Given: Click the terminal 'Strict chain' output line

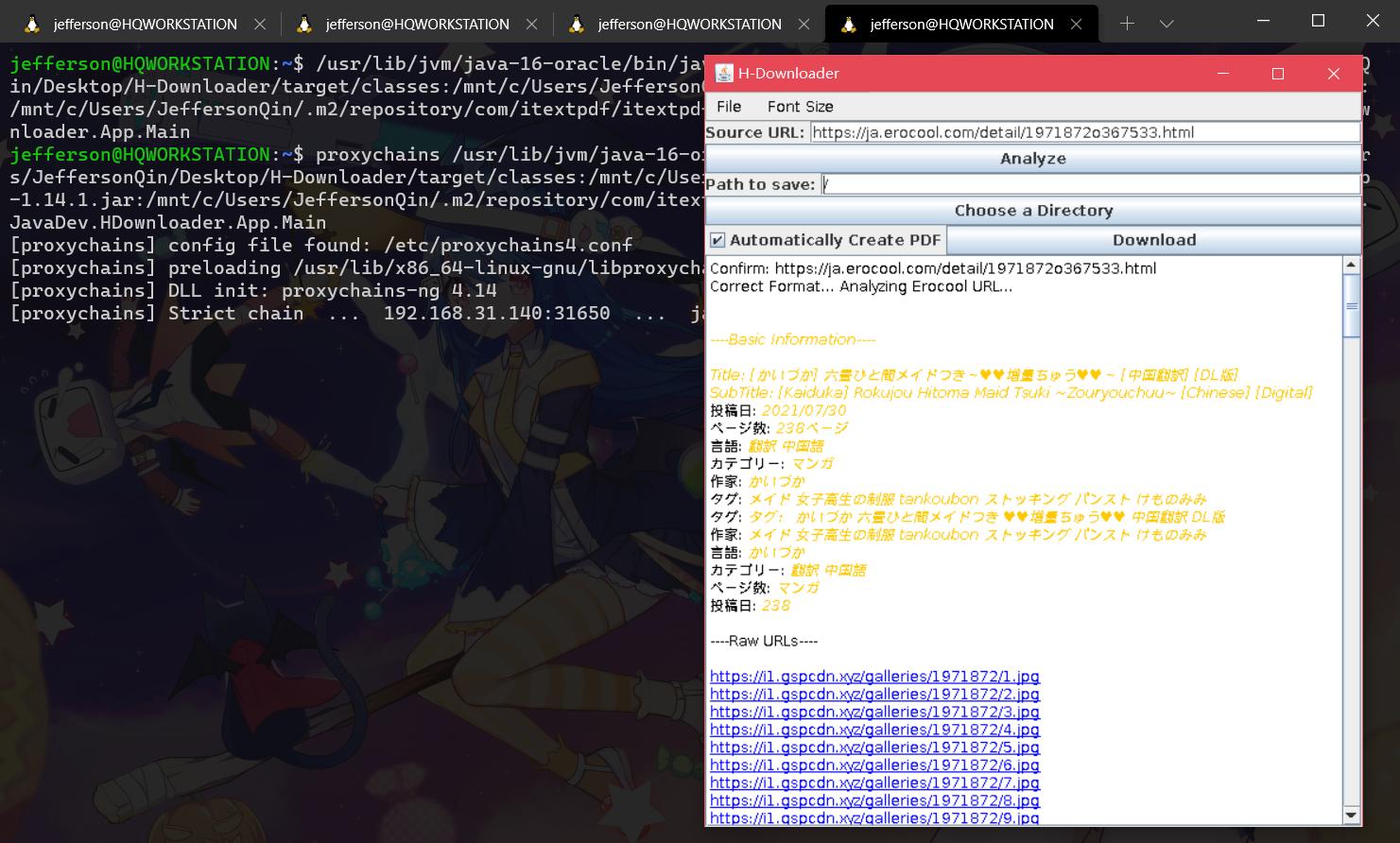Looking at the screenshot, I should pyautogui.click(x=355, y=313).
